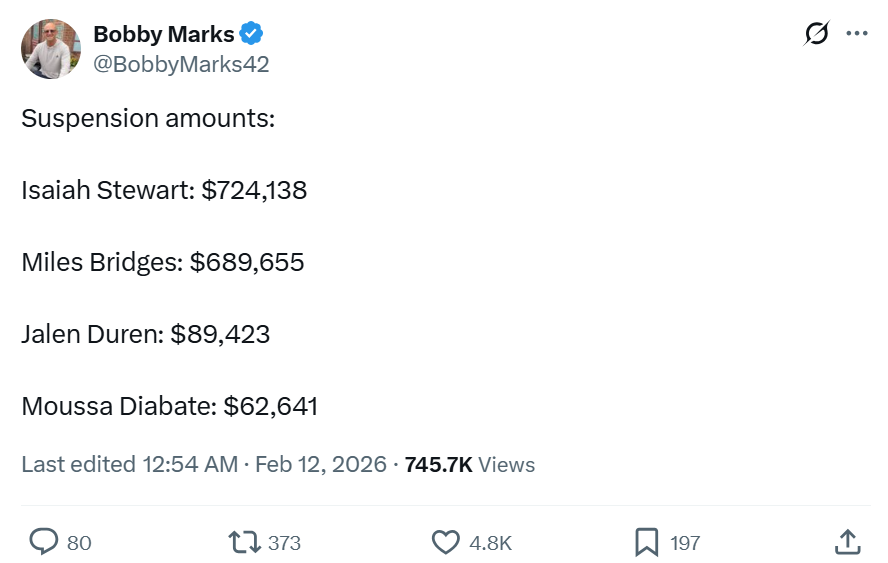
Task: Click the 80 replies count
Action: [79, 543]
